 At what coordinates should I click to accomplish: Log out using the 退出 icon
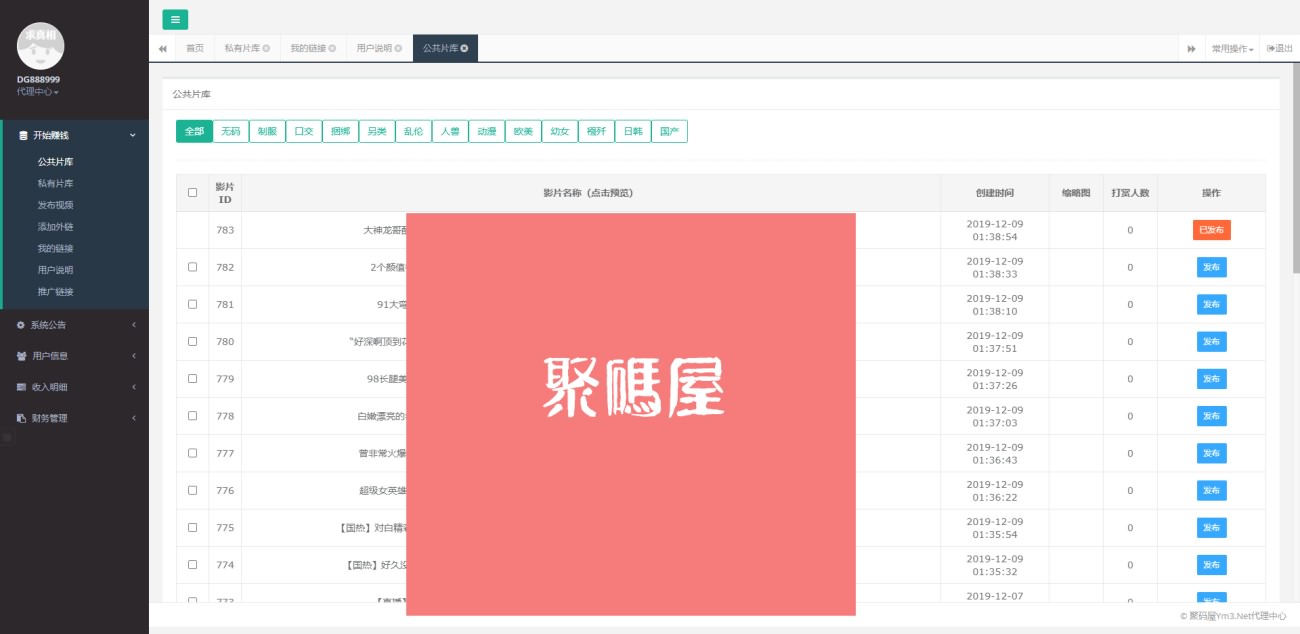tap(1278, 48)
